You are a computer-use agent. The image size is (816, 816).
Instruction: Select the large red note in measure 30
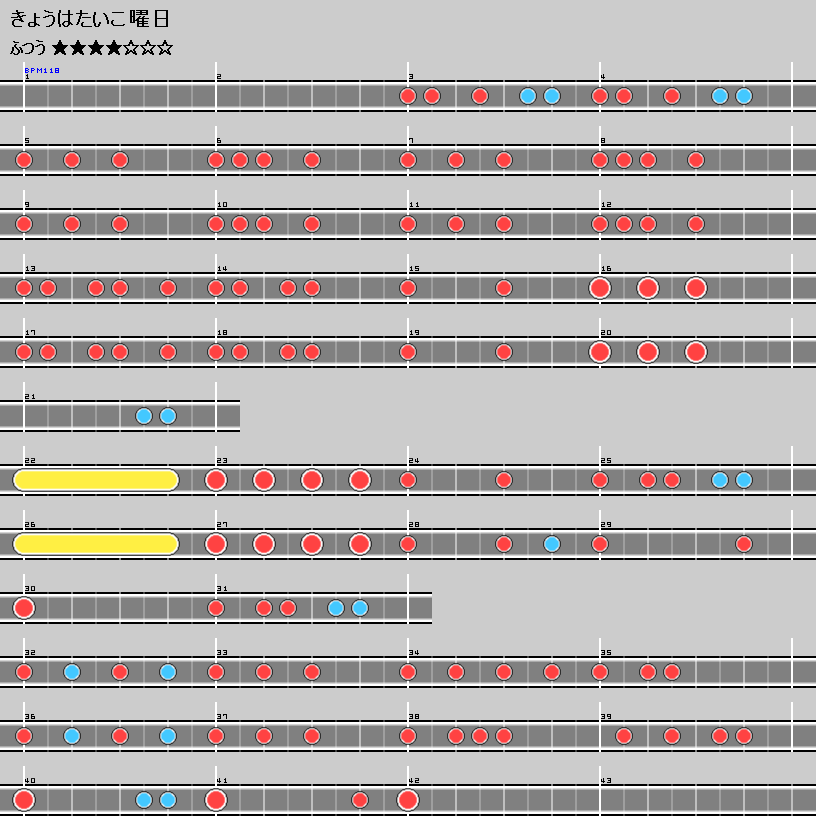point(24,608)
